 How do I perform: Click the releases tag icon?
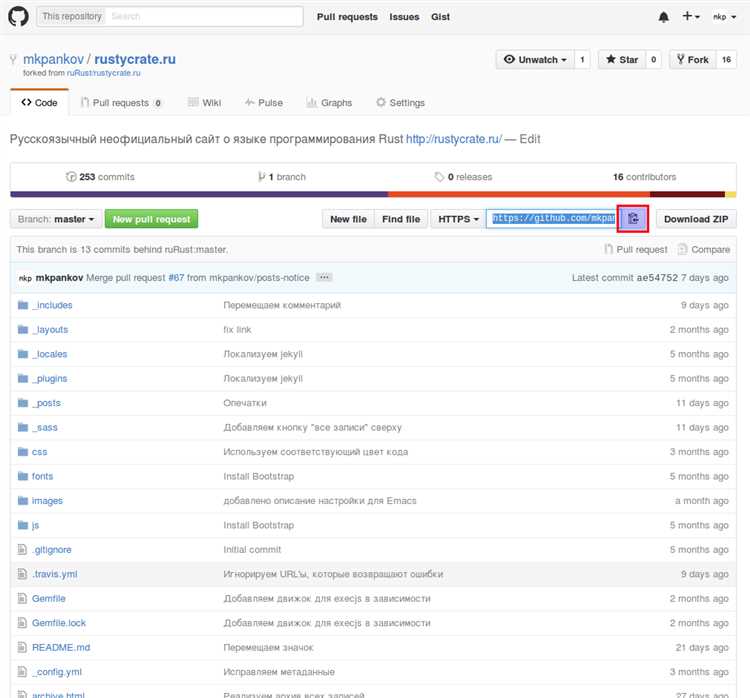[439, 177]
